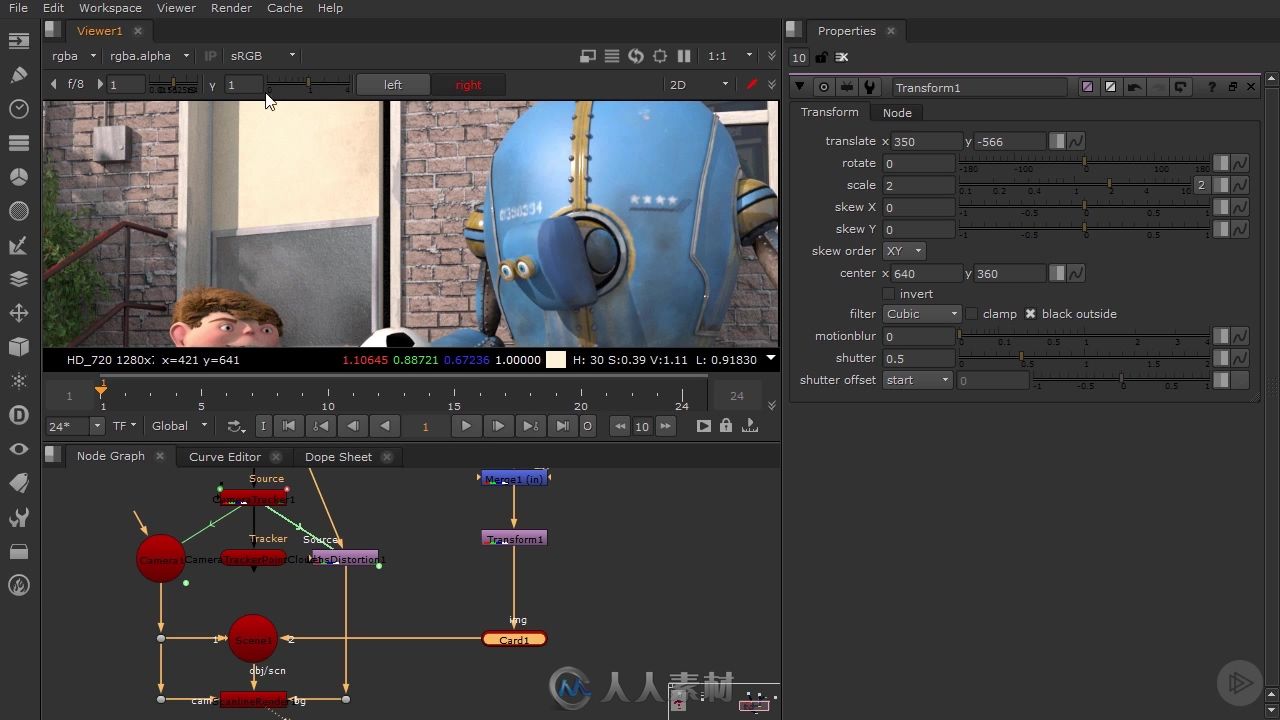1280x720 pixels.
Task: Open the Filter nodes circle icon
Action: 19,211
